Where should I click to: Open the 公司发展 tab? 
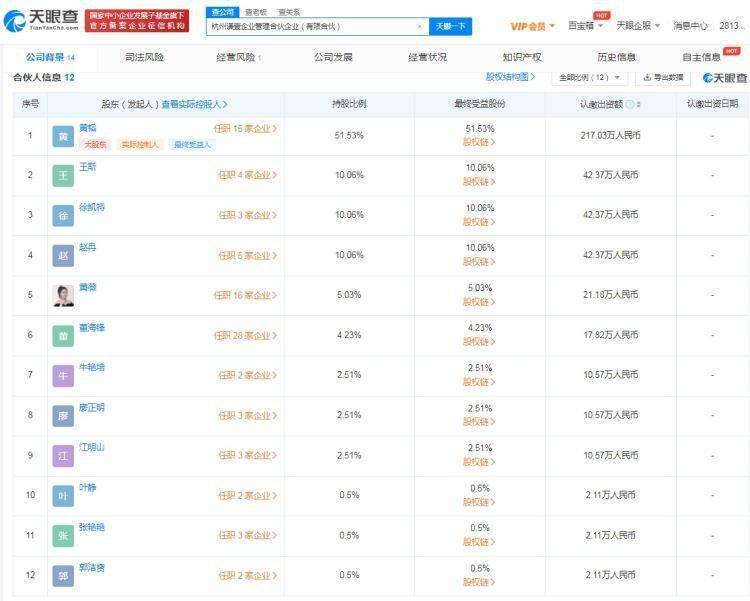click(333, 57)
